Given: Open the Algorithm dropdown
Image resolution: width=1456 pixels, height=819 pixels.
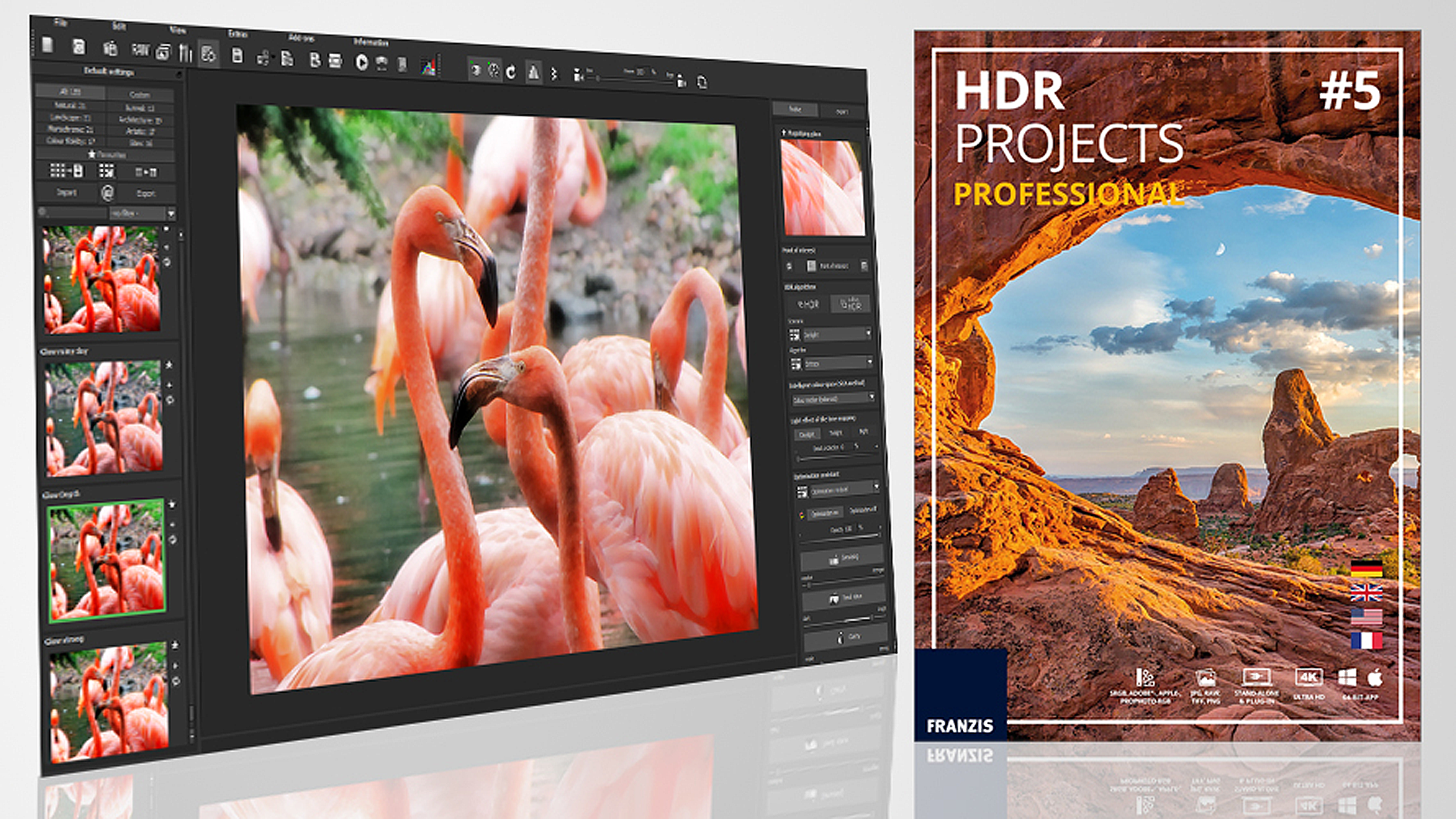Looking at the screenshot, I should pos(839,362).
